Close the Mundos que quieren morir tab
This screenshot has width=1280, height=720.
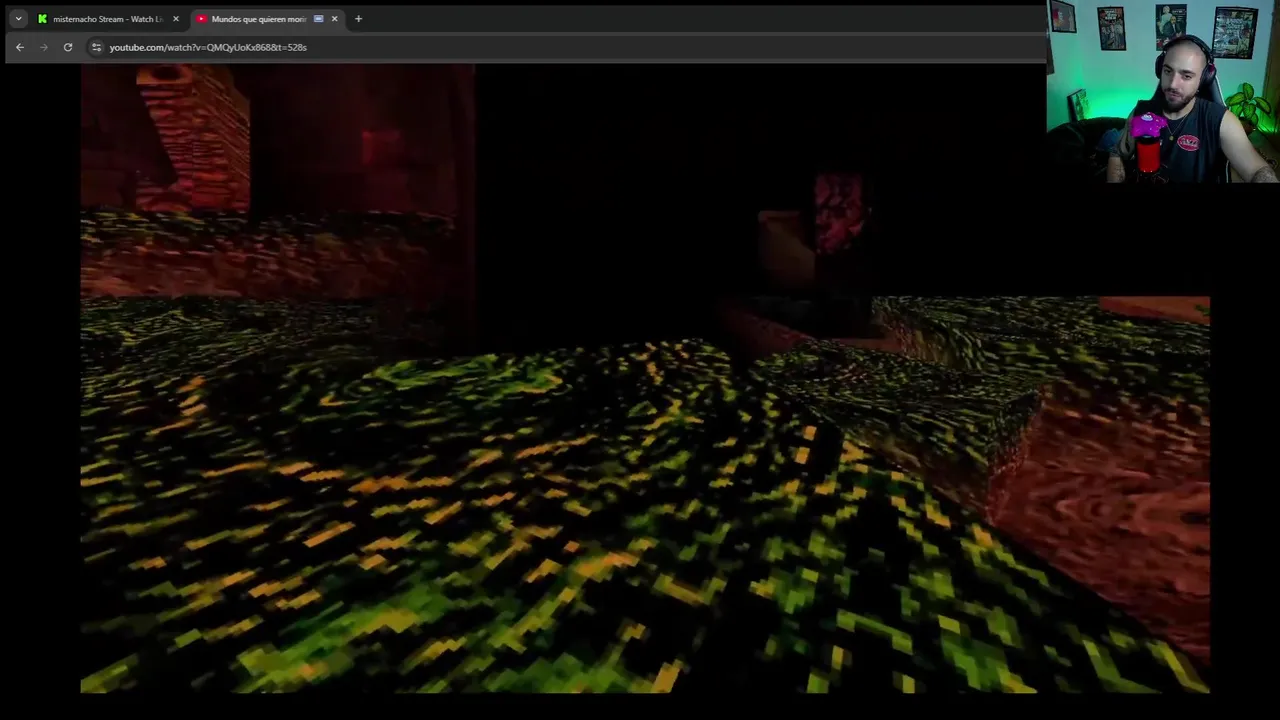point(334,19)
